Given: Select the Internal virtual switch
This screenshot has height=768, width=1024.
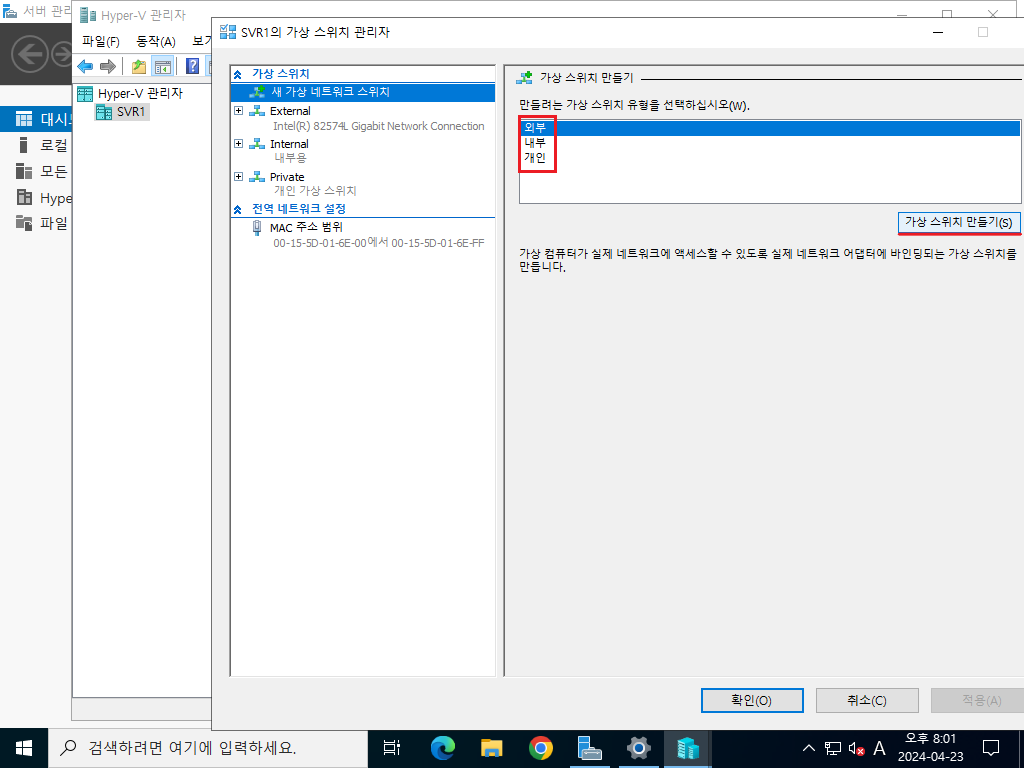Looking at the screenshot, I should [289, 144].
